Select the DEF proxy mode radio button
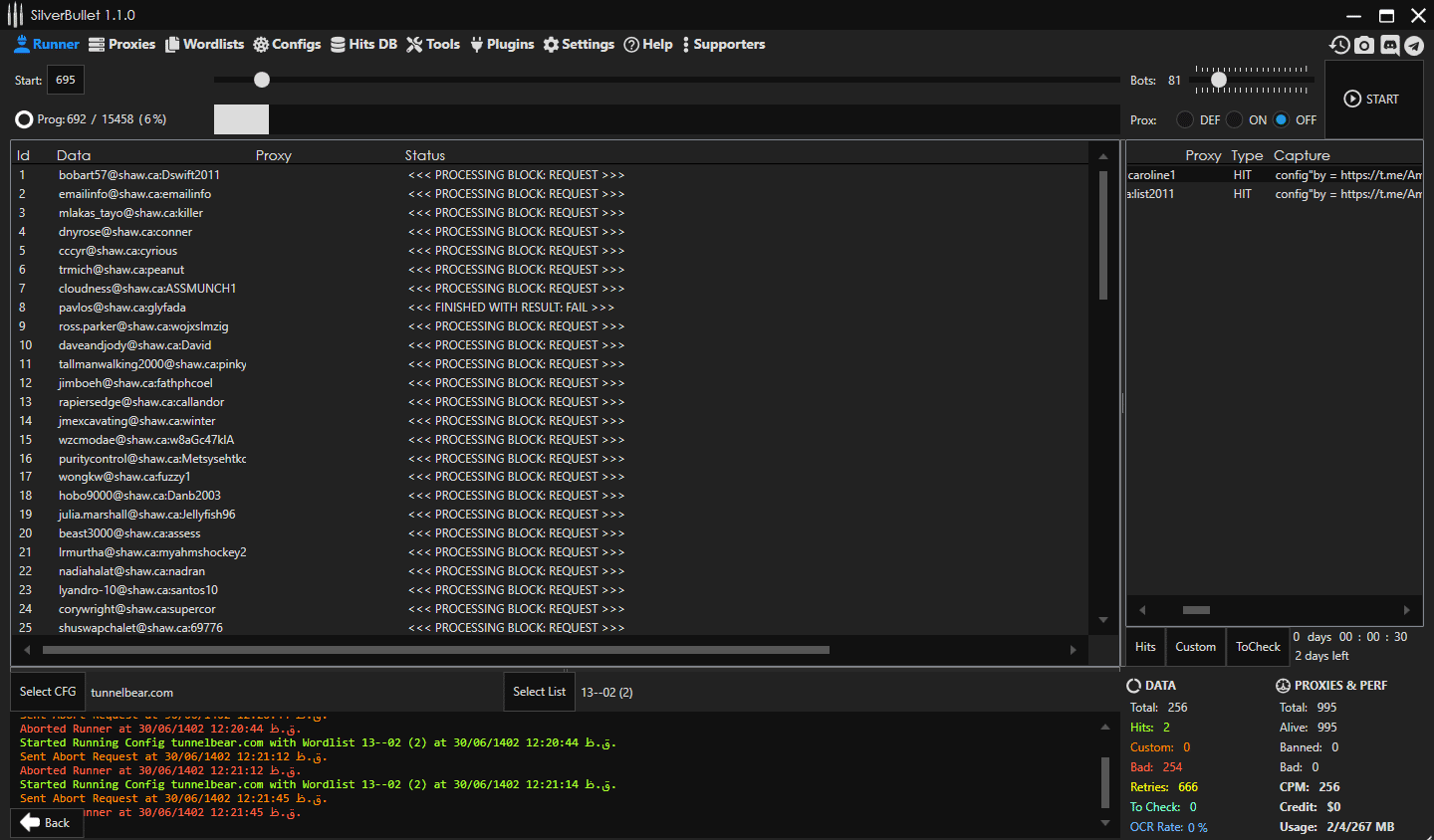Image resolution: width=1434 pixels, height=840 pixels. 1185,119
